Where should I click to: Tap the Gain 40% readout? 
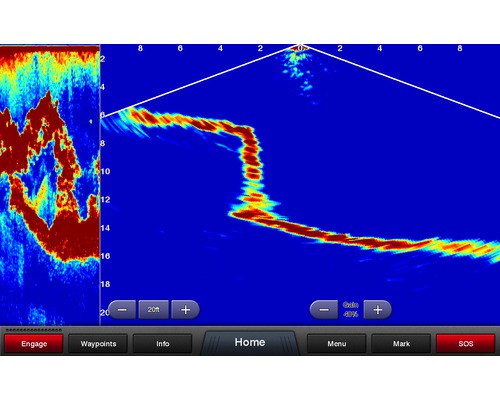point(351,309)
